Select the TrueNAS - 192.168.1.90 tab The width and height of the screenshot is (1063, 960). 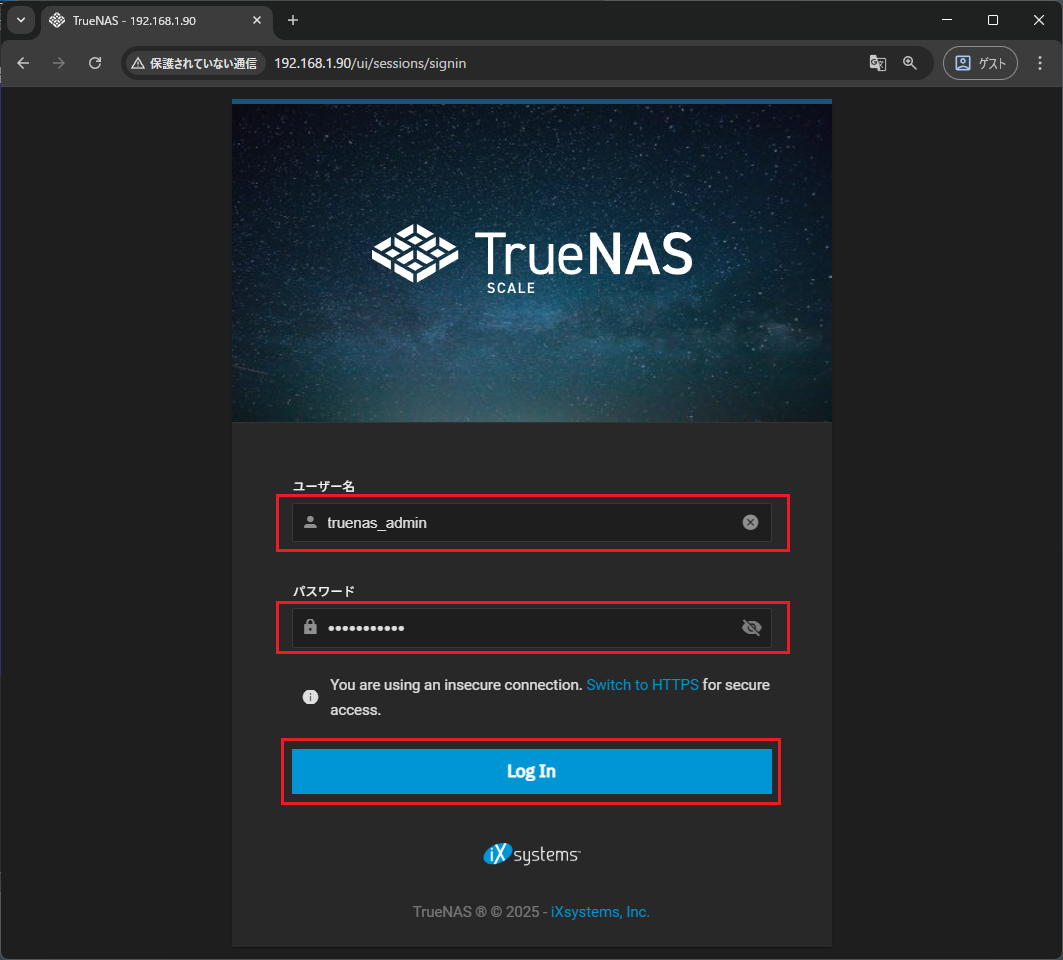pyautogui.click(x=157, y=20)
